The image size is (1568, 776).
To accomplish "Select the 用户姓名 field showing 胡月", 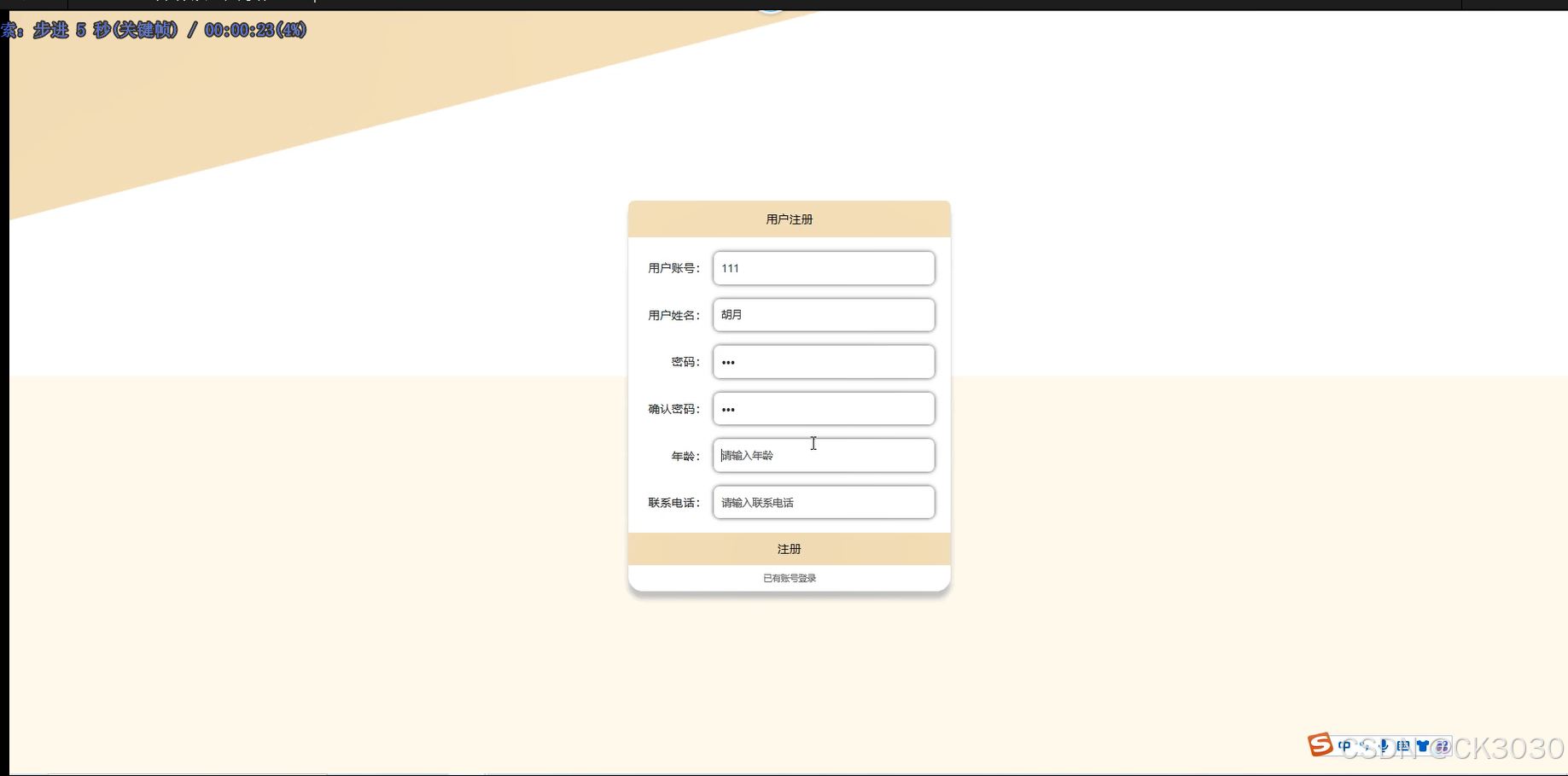I will [822, 314].
